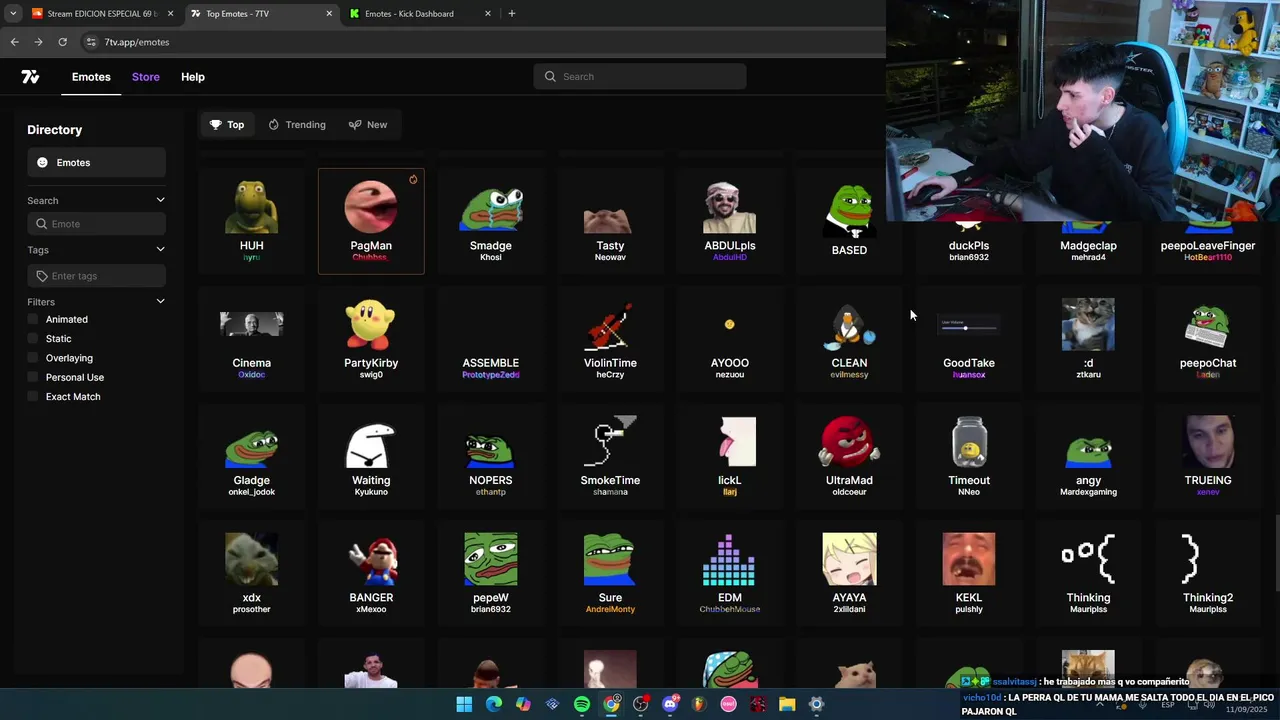Open the EDM equalizer emote
Viewport: 1280px width, 720px height.
[729, 573]
